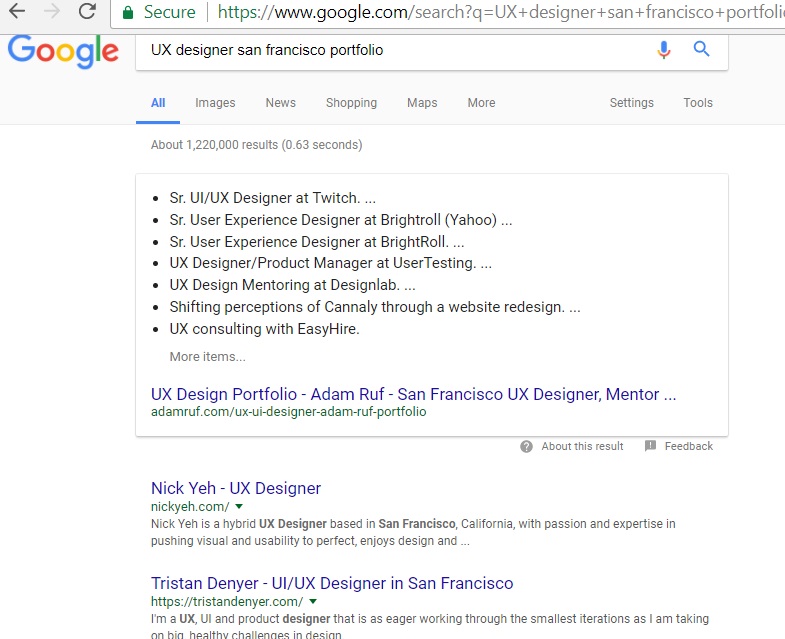Screen dimensions: 785x639
Task: Reload the page with the refresh icon
Action: point(88,11)
